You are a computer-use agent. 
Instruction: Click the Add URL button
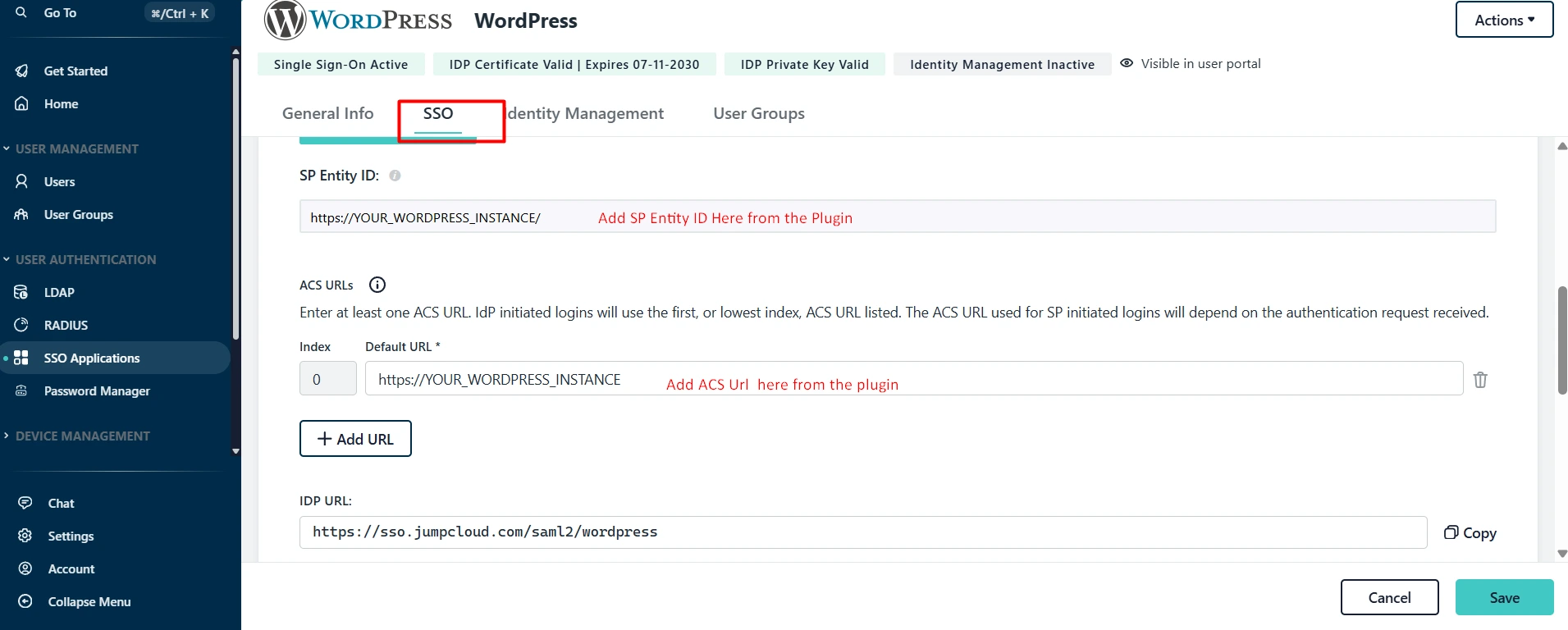pos(355,439)
